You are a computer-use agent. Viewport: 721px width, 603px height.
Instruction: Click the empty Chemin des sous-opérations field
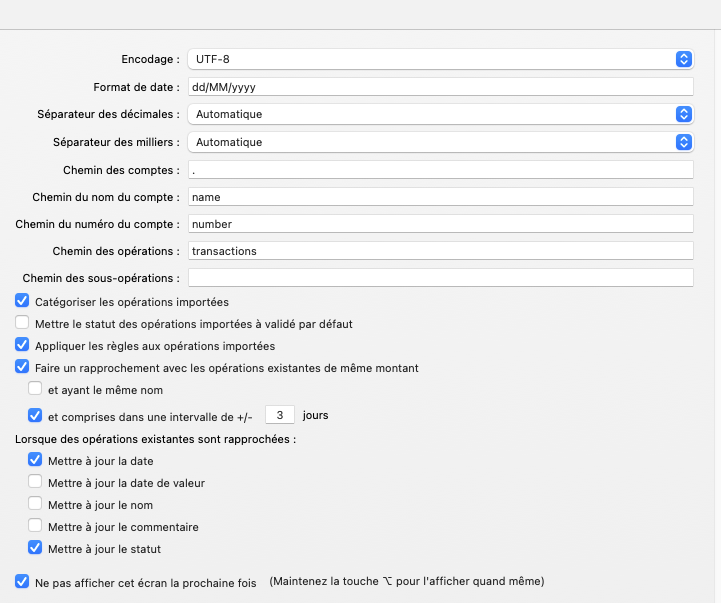pyautogui.click(x=440, y=277)
